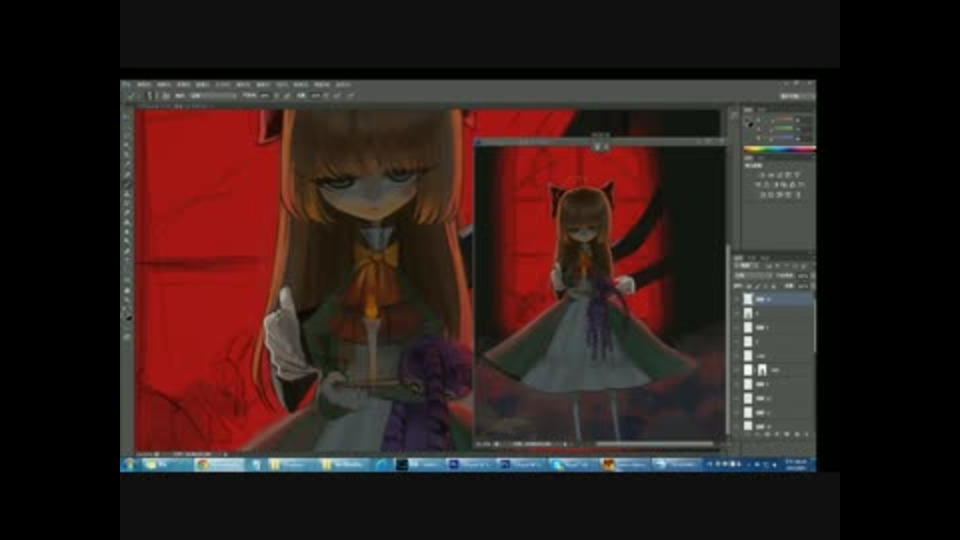The width and height of the screenshot is (960, 540).
Task: Toggle visibility of the highlighted top layer
Action: [737, 299]
